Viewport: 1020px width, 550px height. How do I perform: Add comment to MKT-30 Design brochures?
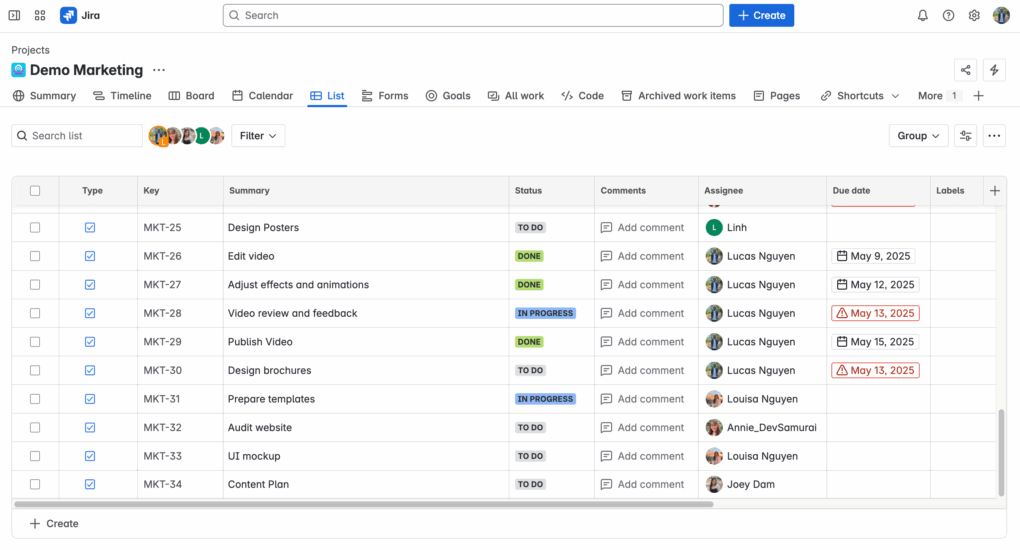click(x=643, y=370)
